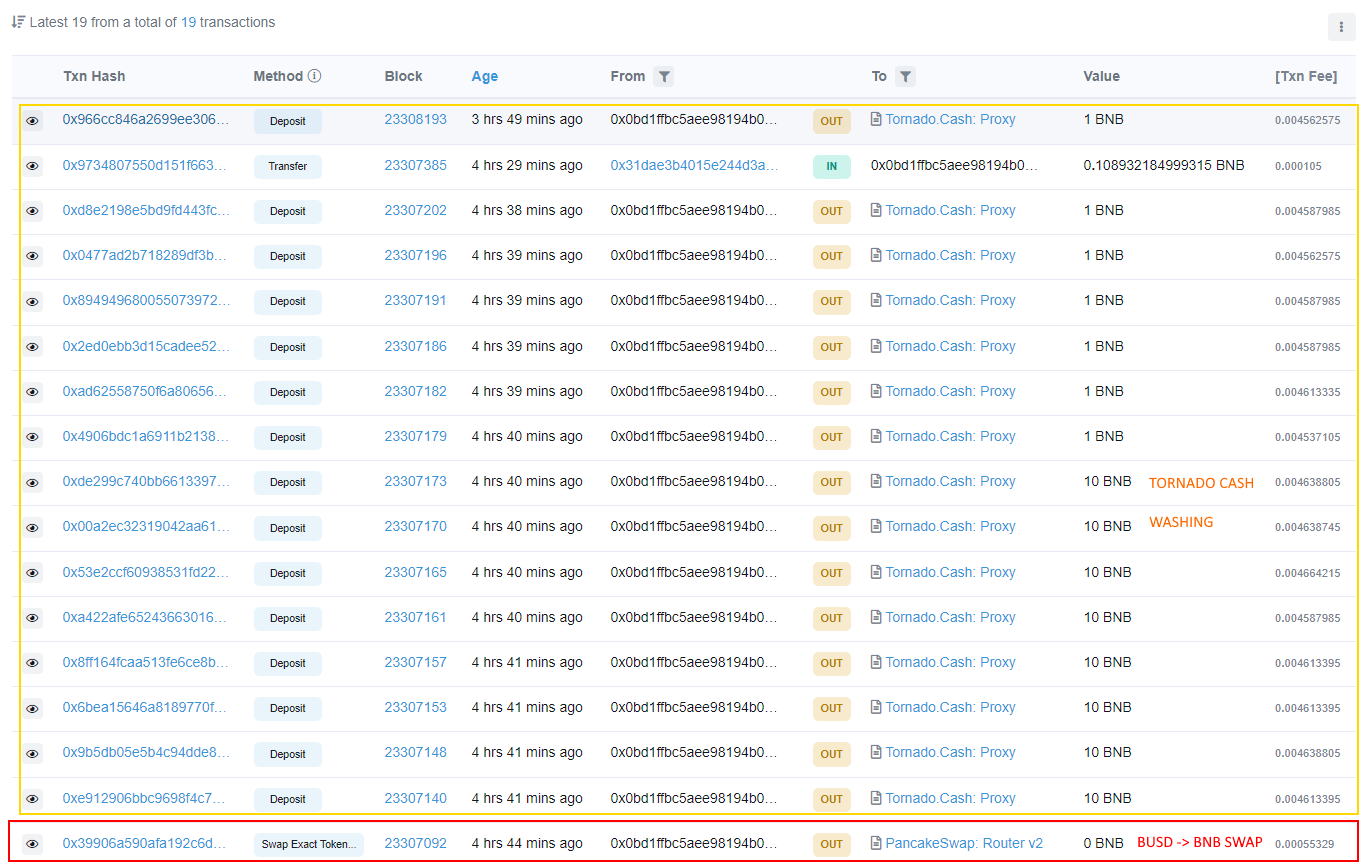Select the 0.108932184999315 BNB value
The image size is (1367, 865).
(1164, 165)
